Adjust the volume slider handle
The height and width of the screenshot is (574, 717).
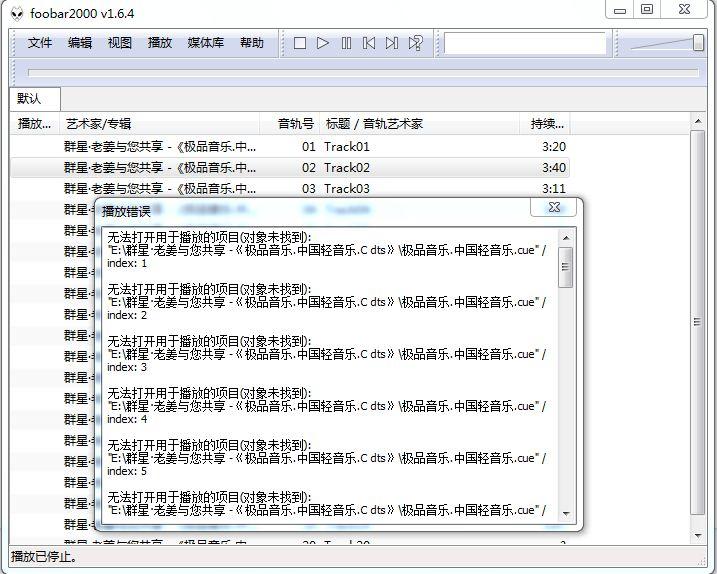tap(698, 43)
